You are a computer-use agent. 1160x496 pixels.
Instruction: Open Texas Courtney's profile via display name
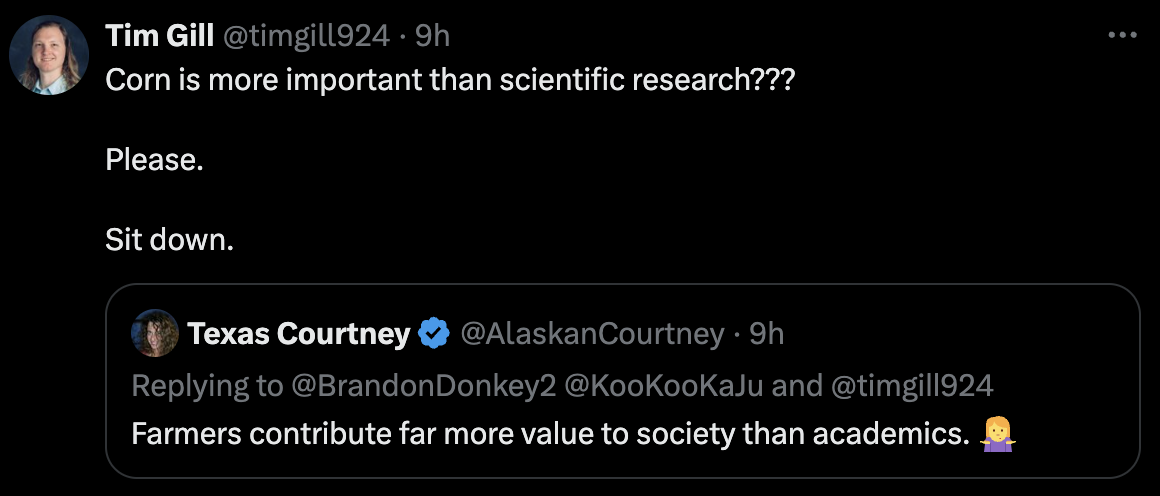tap(298, 334)
